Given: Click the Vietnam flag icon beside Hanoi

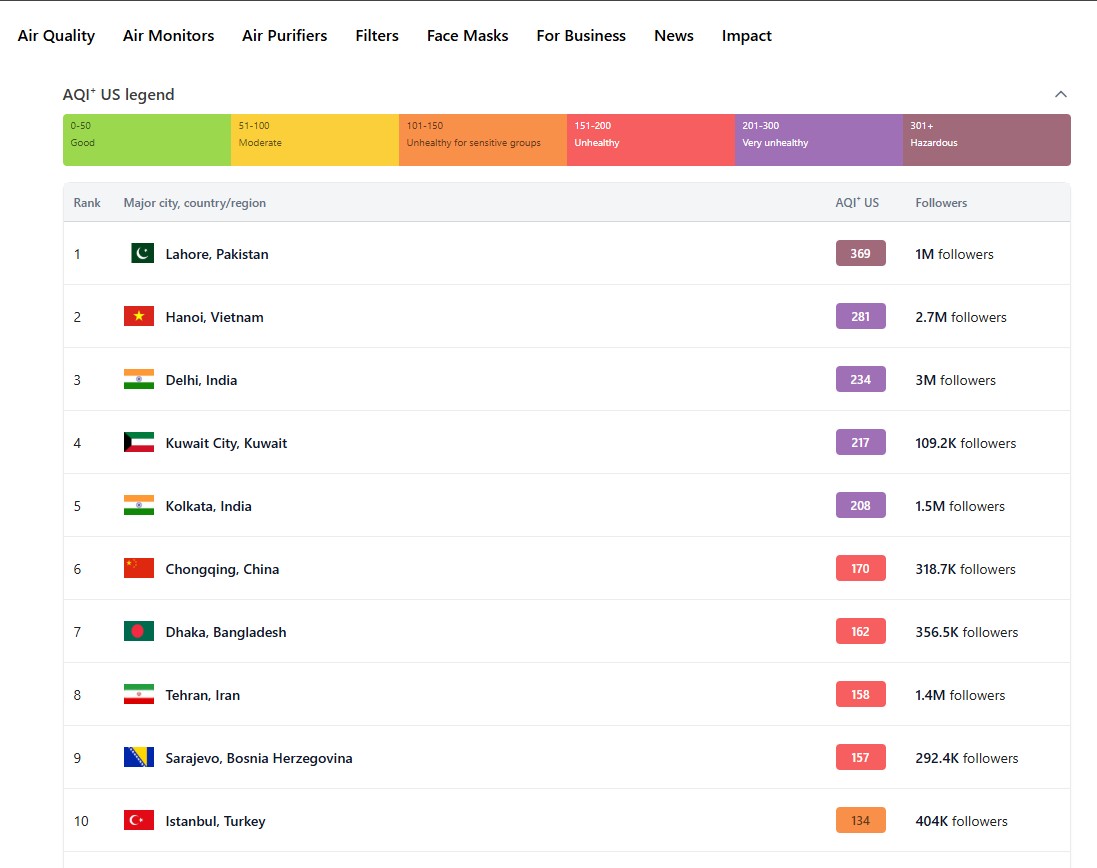Looking at the screenshot, I should (139, 317).
